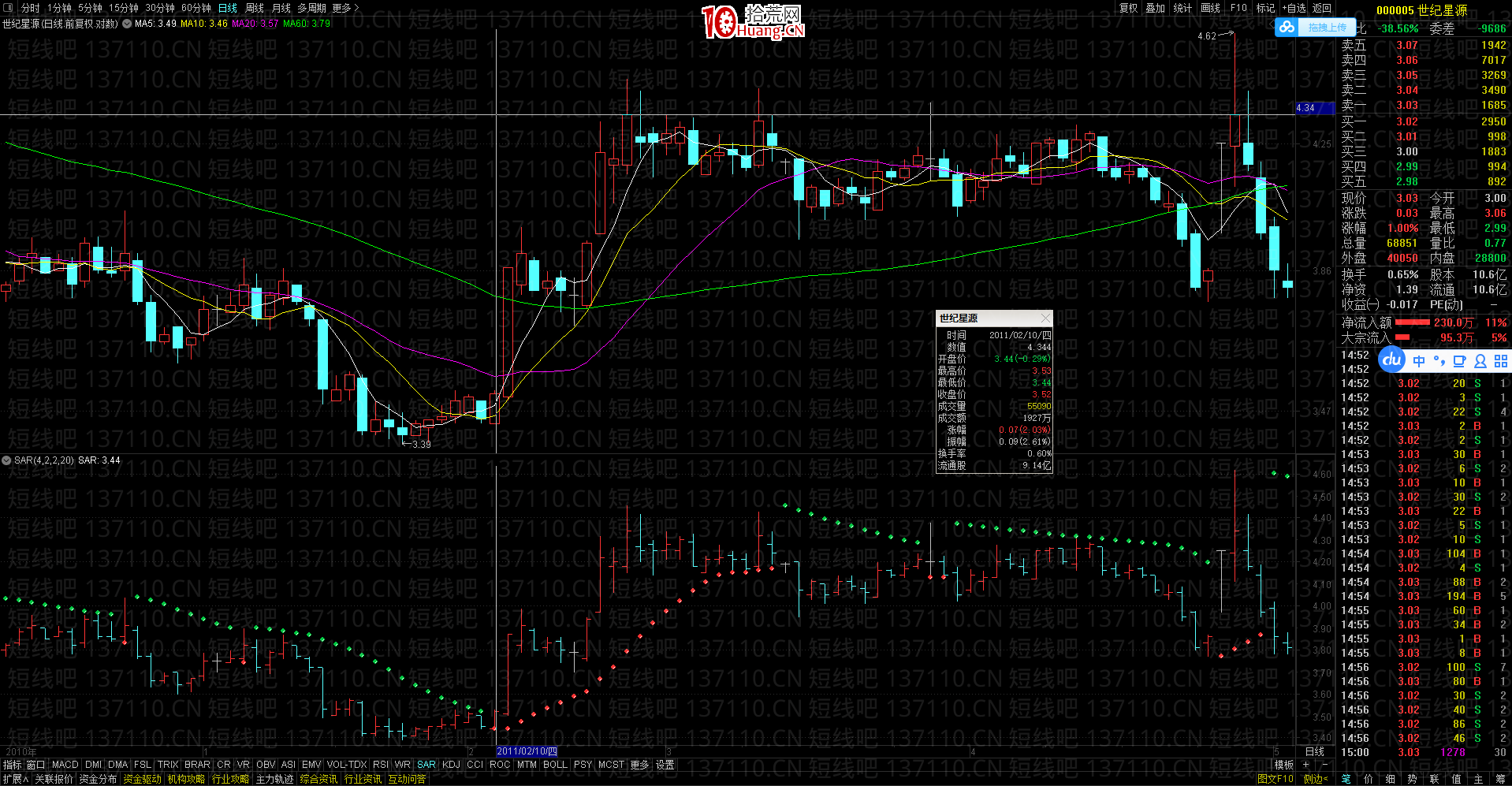Select the 价 price distribution tab
This screenshot has width=1512, height=786.
pos(1368,779)
